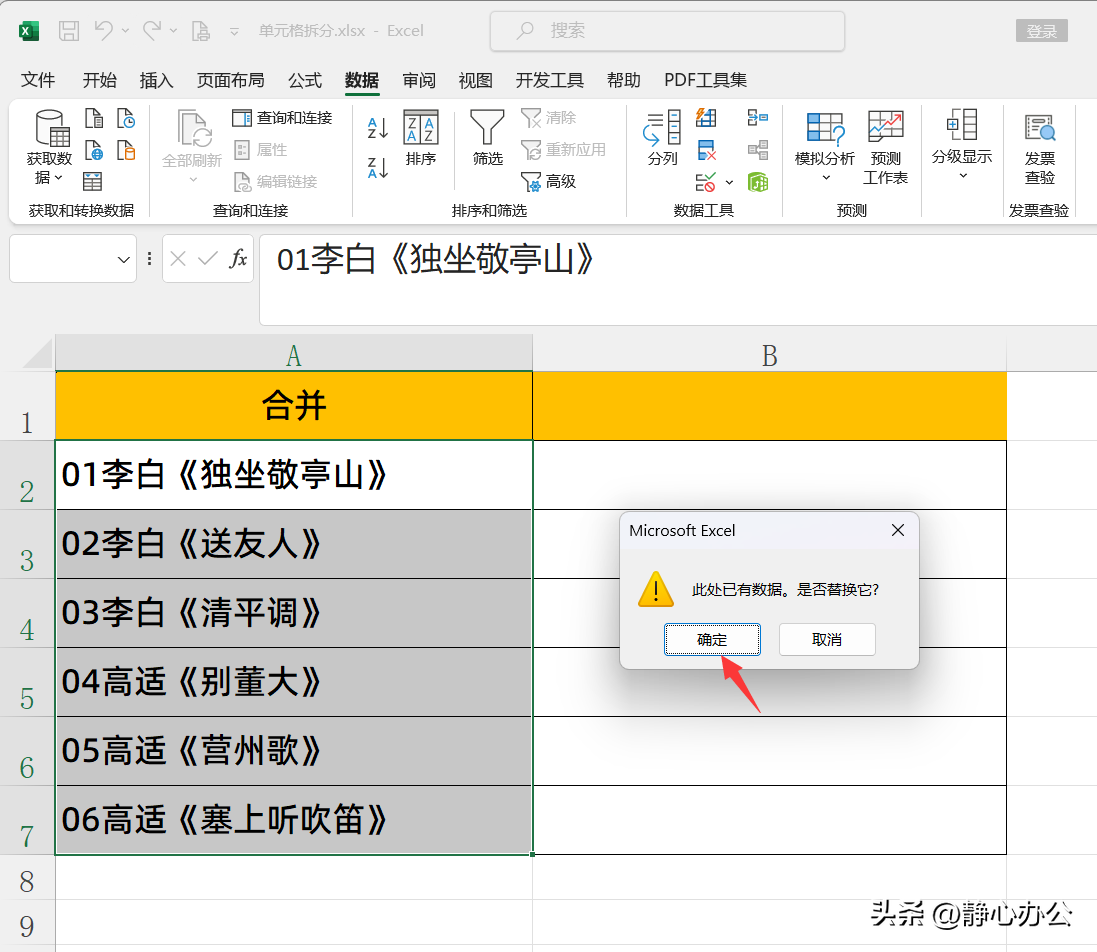Click the Sign in (登录) button

1041,31
